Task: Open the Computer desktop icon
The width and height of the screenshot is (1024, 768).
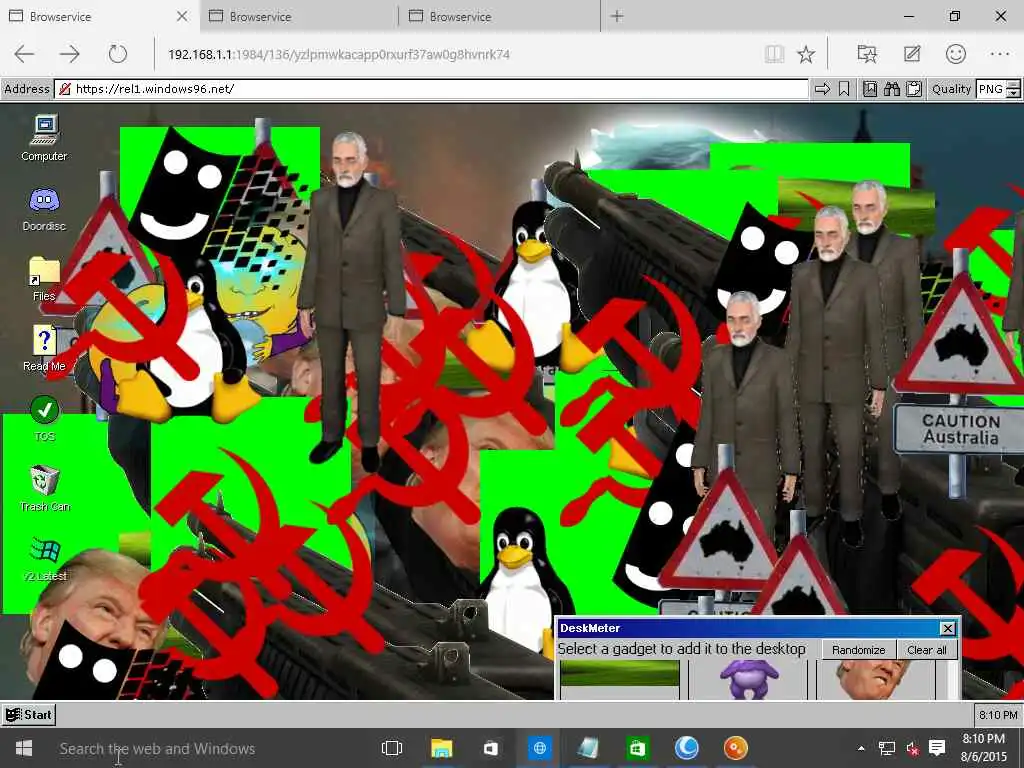Action: (x=44, y=138)
